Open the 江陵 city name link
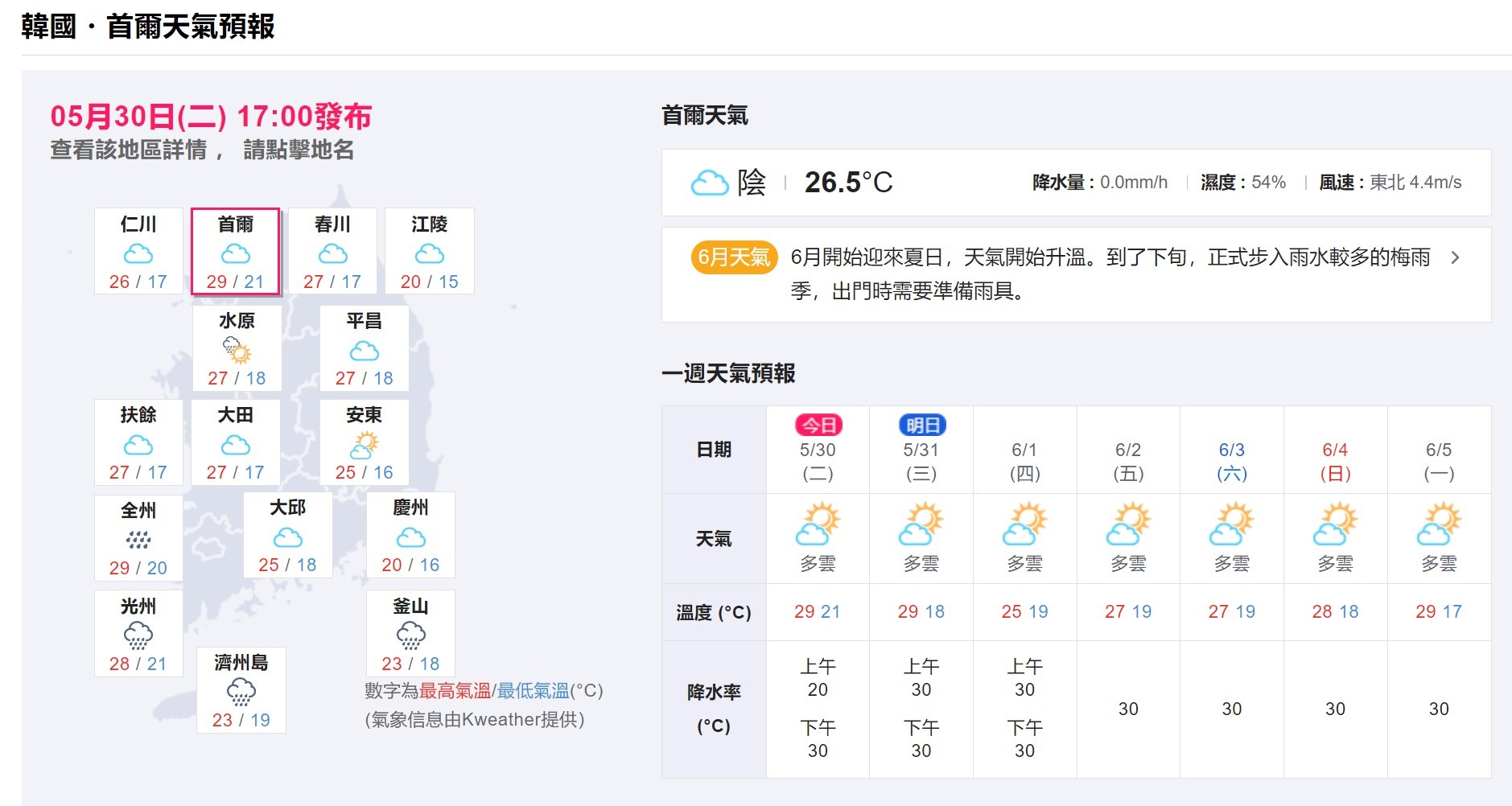 430,224
